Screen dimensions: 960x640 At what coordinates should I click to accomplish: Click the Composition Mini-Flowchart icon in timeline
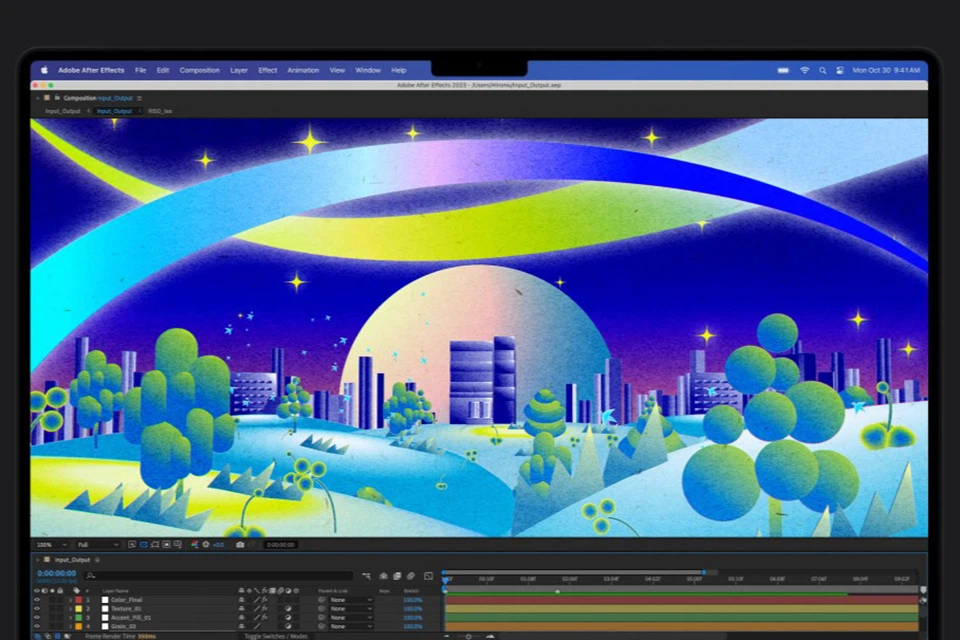tap(366, 576)
